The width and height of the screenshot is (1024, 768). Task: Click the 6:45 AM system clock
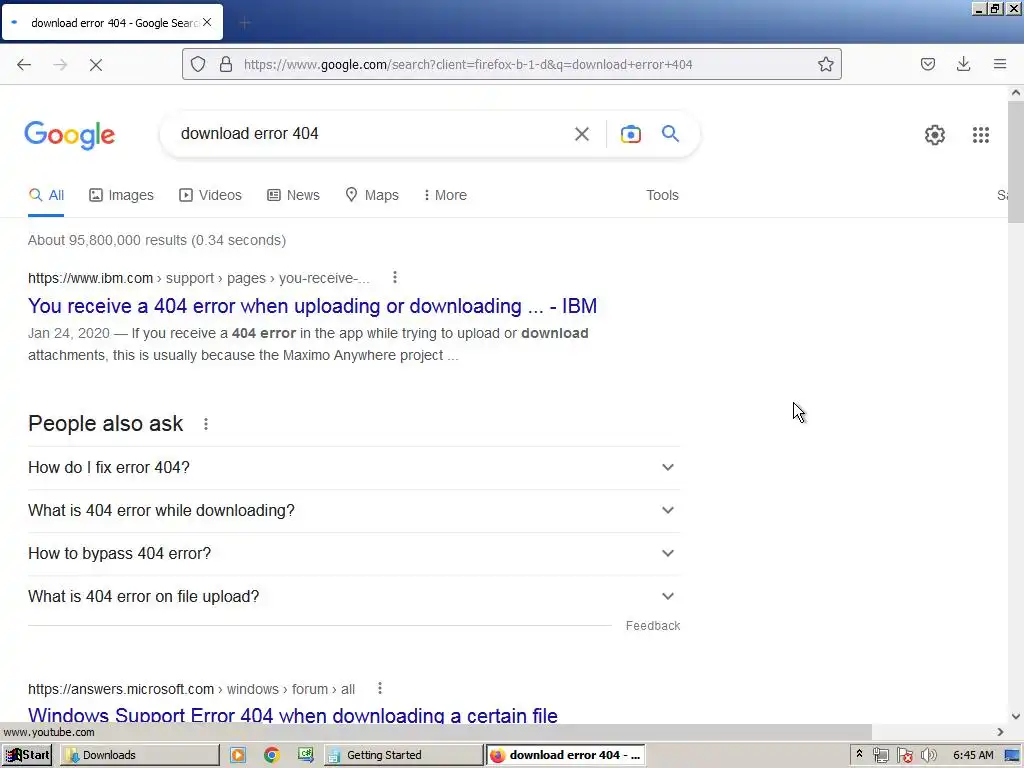(x=973, y=756)
